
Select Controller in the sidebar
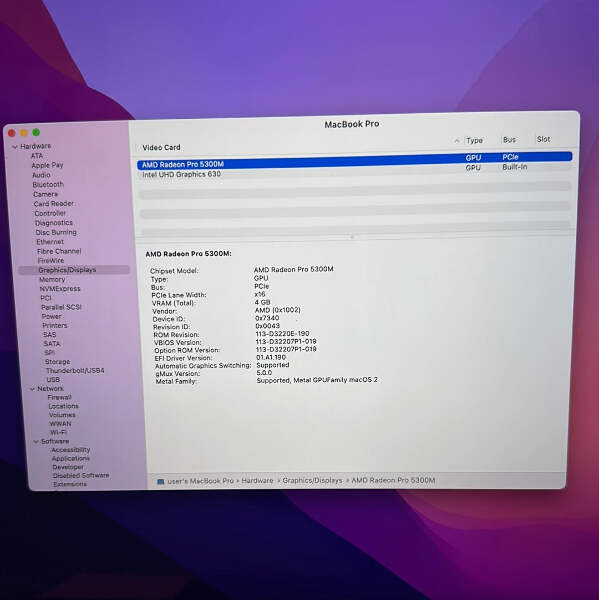point(50,213)
